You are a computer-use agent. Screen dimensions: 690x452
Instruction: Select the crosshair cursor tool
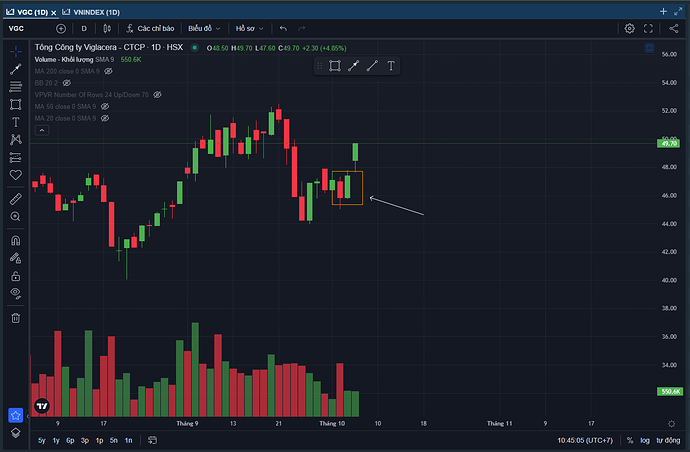pos(15,52)
